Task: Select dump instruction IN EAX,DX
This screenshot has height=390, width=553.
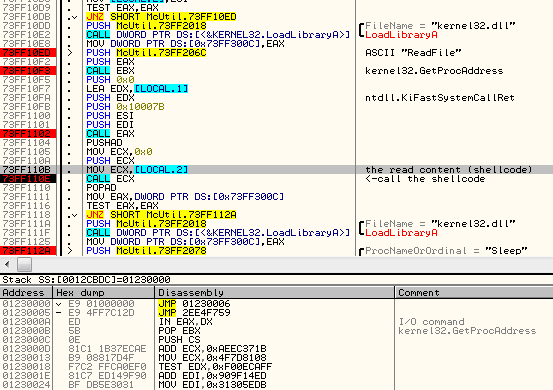Action: tap(186, 322)
